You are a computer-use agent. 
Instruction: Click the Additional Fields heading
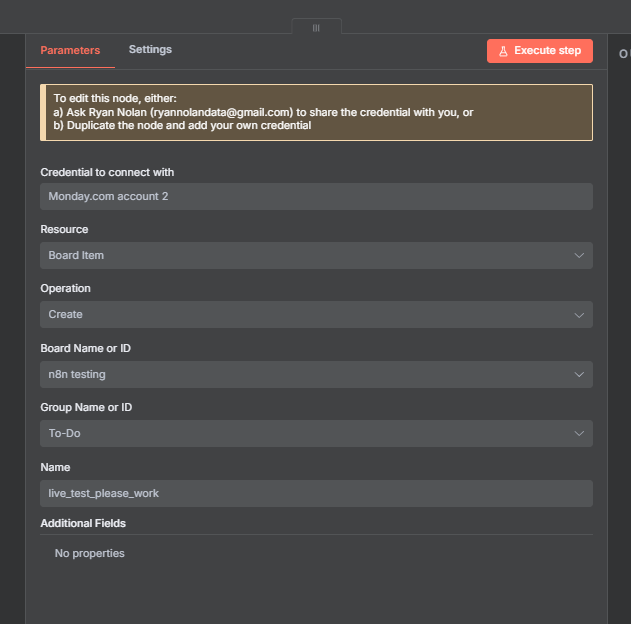83,523
